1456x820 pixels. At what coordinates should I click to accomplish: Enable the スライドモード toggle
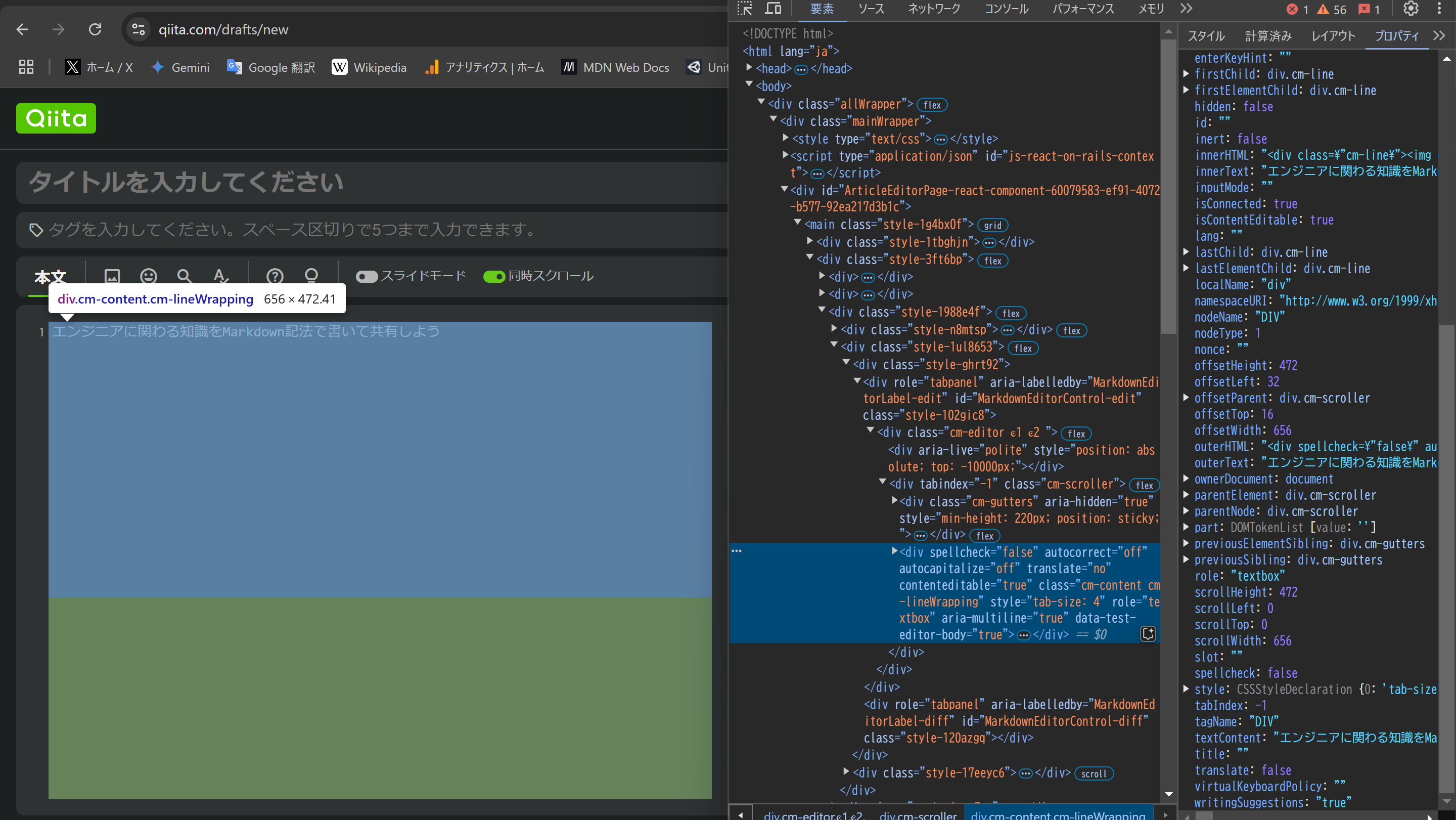(366, 277)
